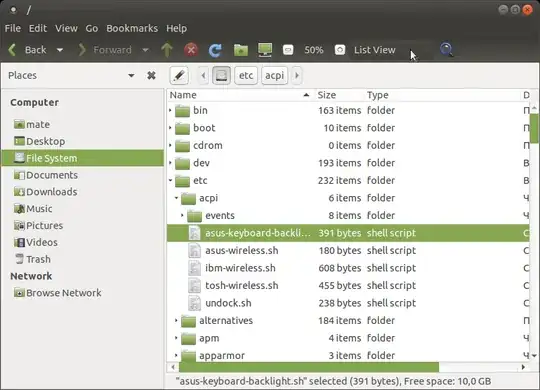Viewport: 540px width, 390px height.
Task: Close the Places side pane
Action: pos(151,75)
